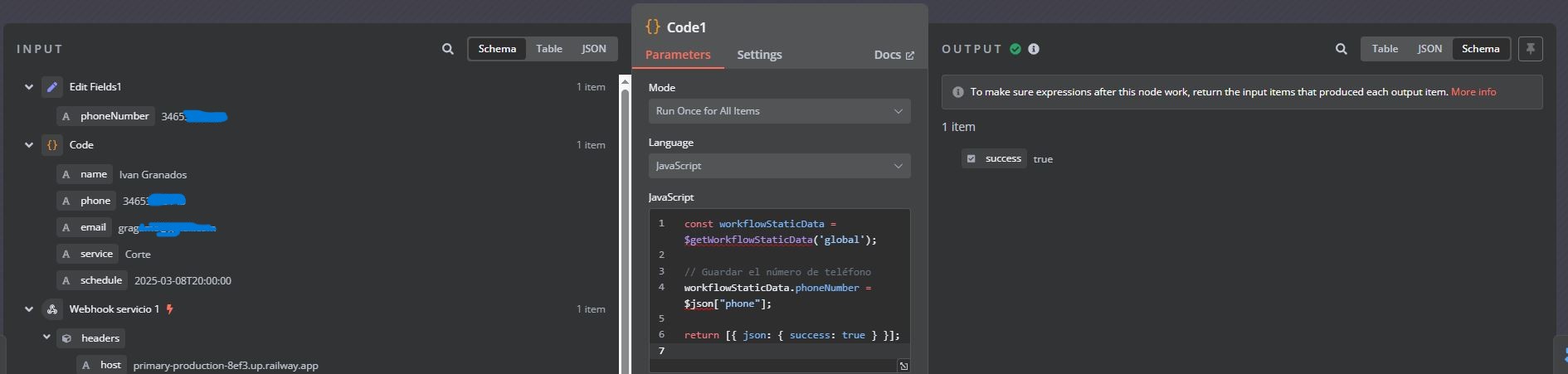The height and width of the screenshot is (374, 1568).
Task: Click the string type icon of email field
Action: 66,228
